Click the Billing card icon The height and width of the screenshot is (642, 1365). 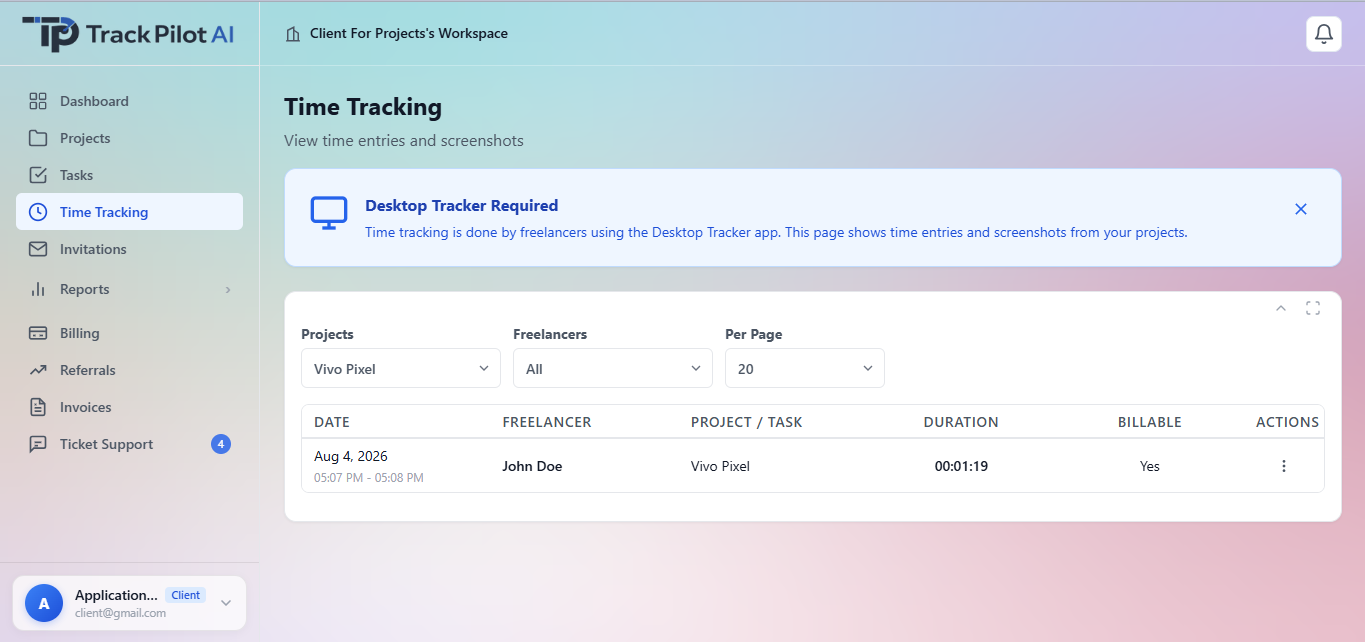tap(38, 333)
